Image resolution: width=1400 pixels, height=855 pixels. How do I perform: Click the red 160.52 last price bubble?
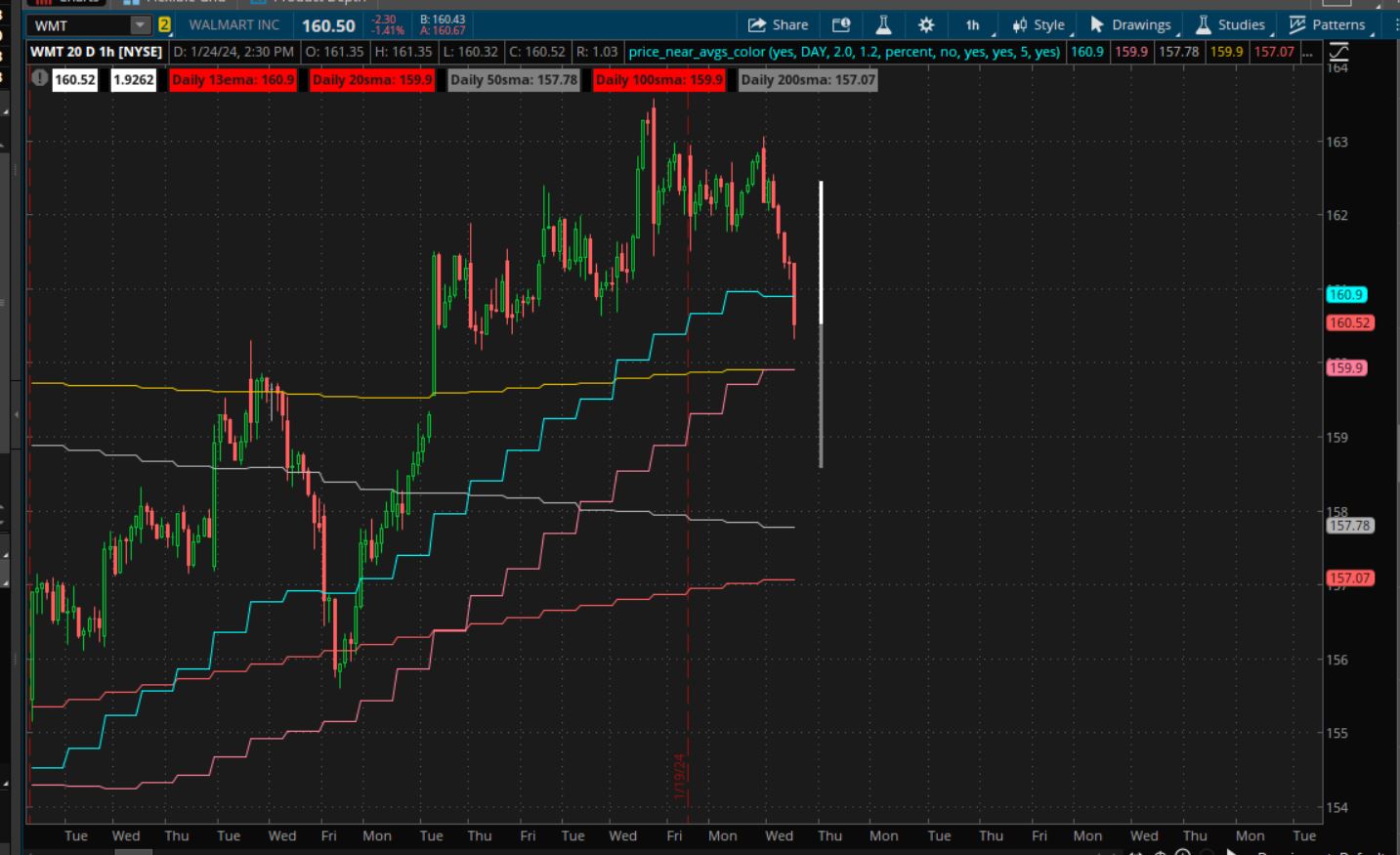(x=1350, y=322)
